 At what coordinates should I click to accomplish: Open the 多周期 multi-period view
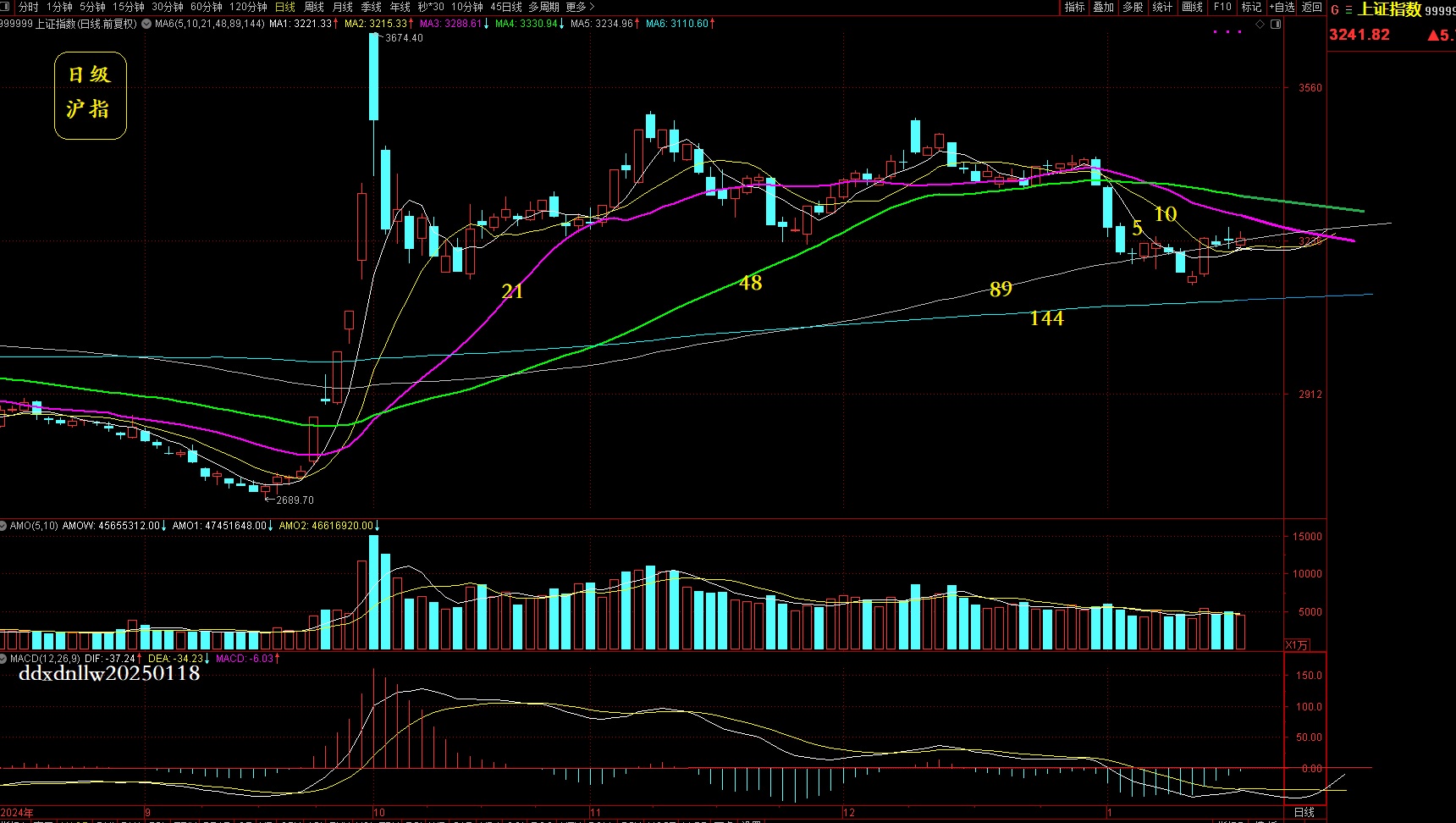[x=544, y=7]
